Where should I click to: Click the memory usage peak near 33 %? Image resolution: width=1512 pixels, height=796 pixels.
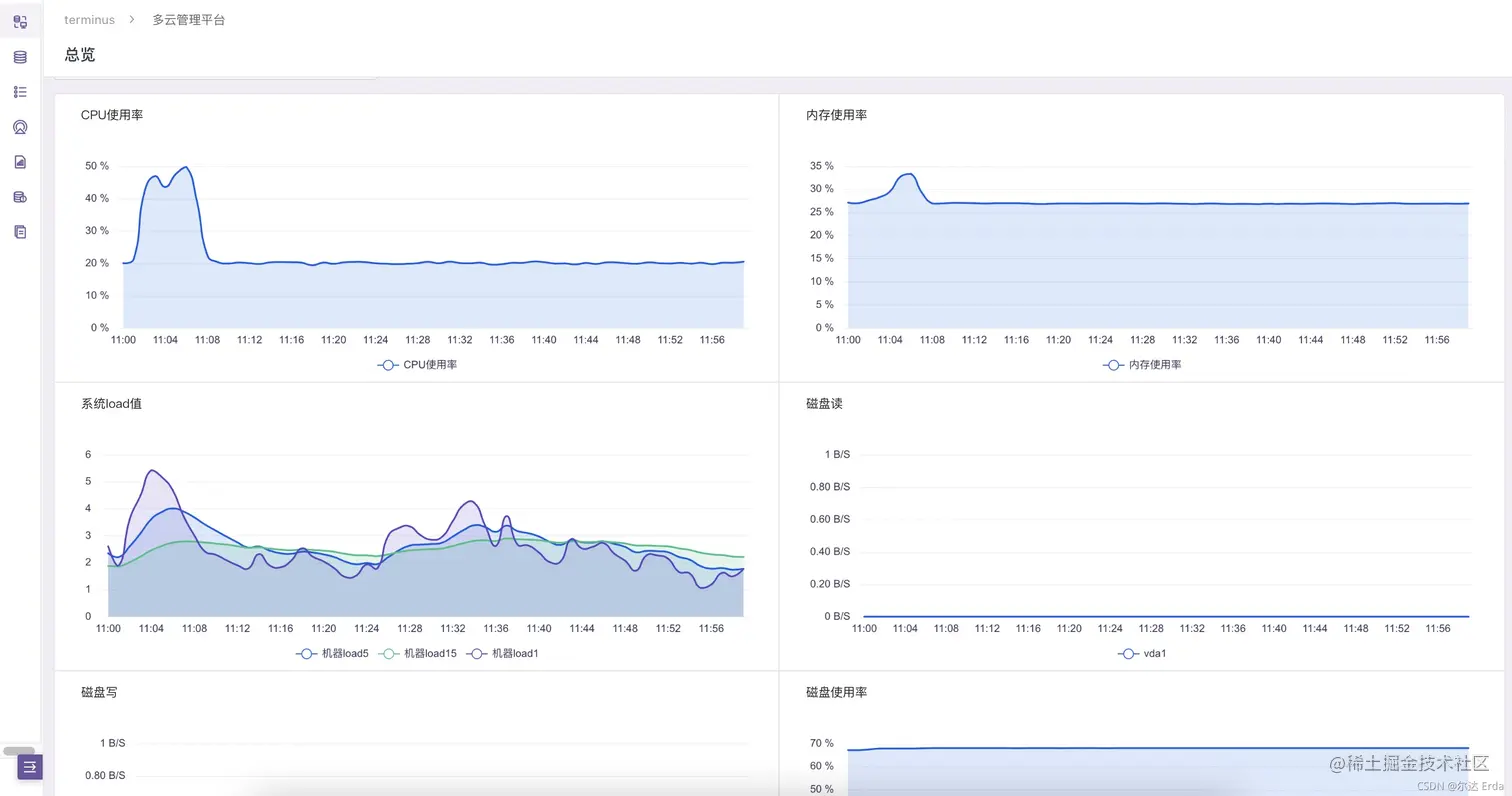pyautogui.click(x=908, y=174)
